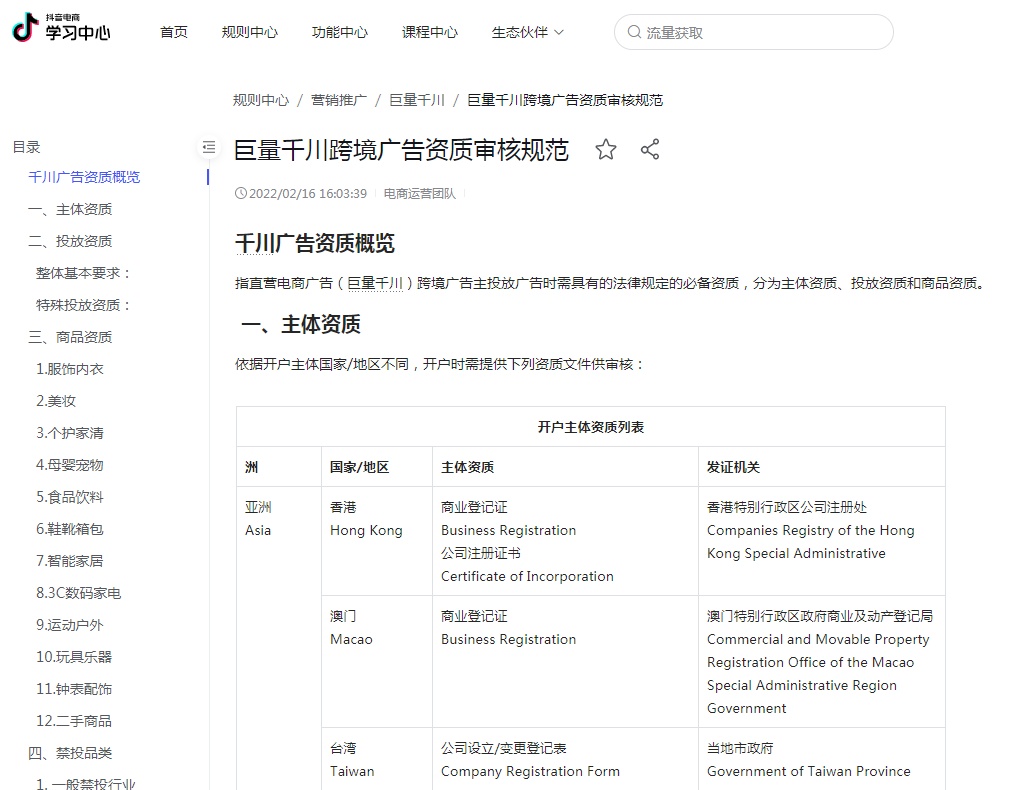Jump to 四、禁投品类 section
Image resolution: width=1013 pixels, height=790 pixels.
(70, 753)
